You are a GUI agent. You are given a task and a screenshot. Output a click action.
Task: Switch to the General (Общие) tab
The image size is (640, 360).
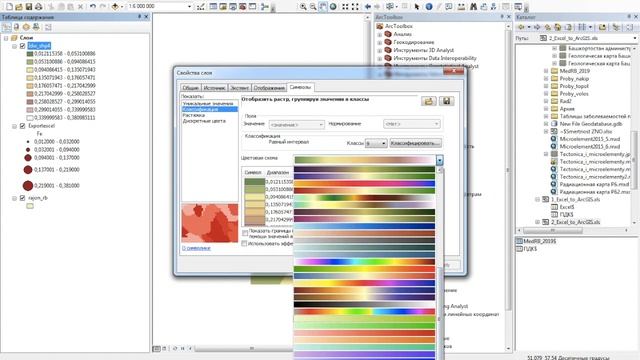[191, 88]
